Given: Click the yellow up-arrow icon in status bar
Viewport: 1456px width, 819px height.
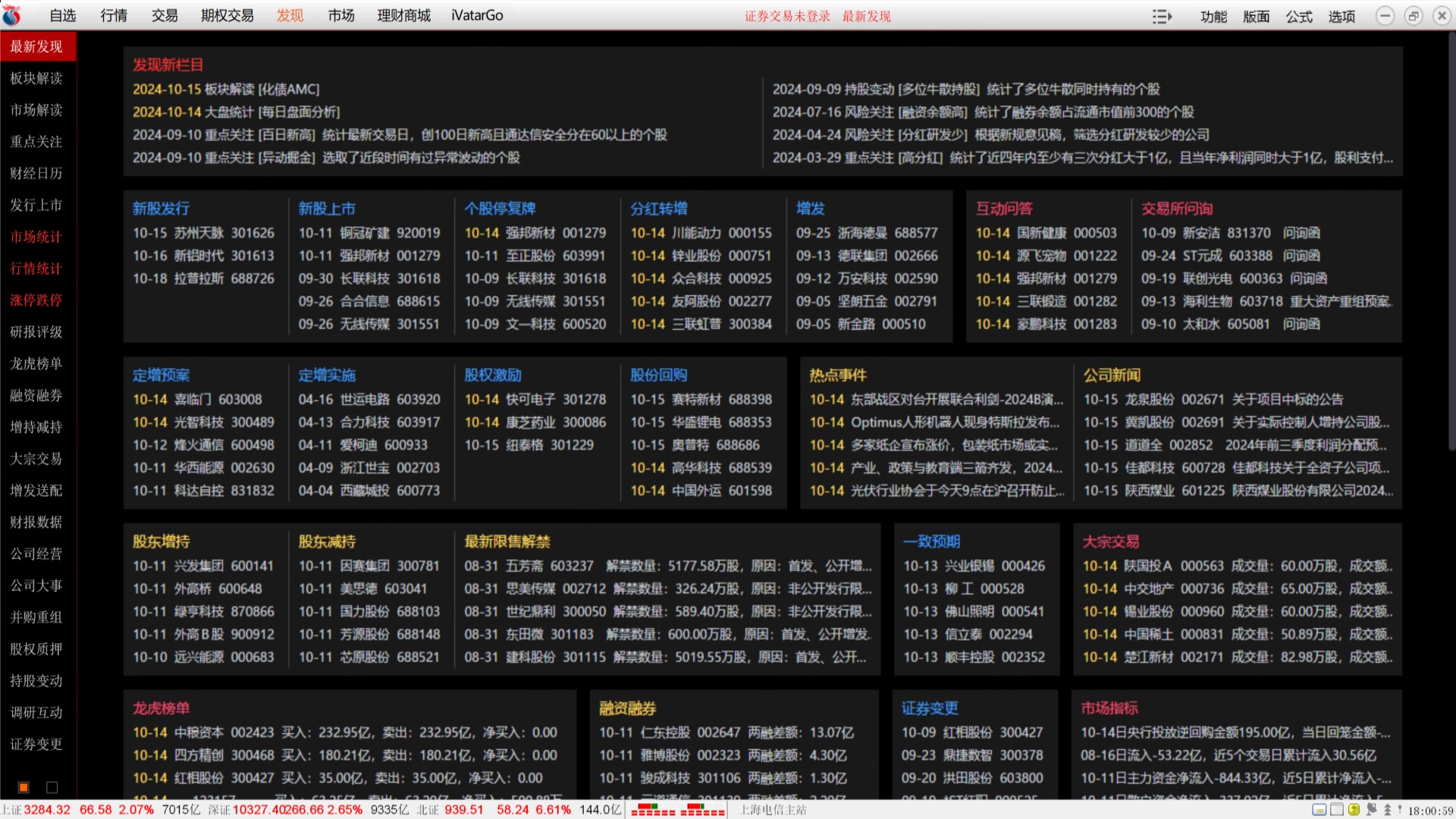Looking at the screenshot, I should click(1354, 810).
